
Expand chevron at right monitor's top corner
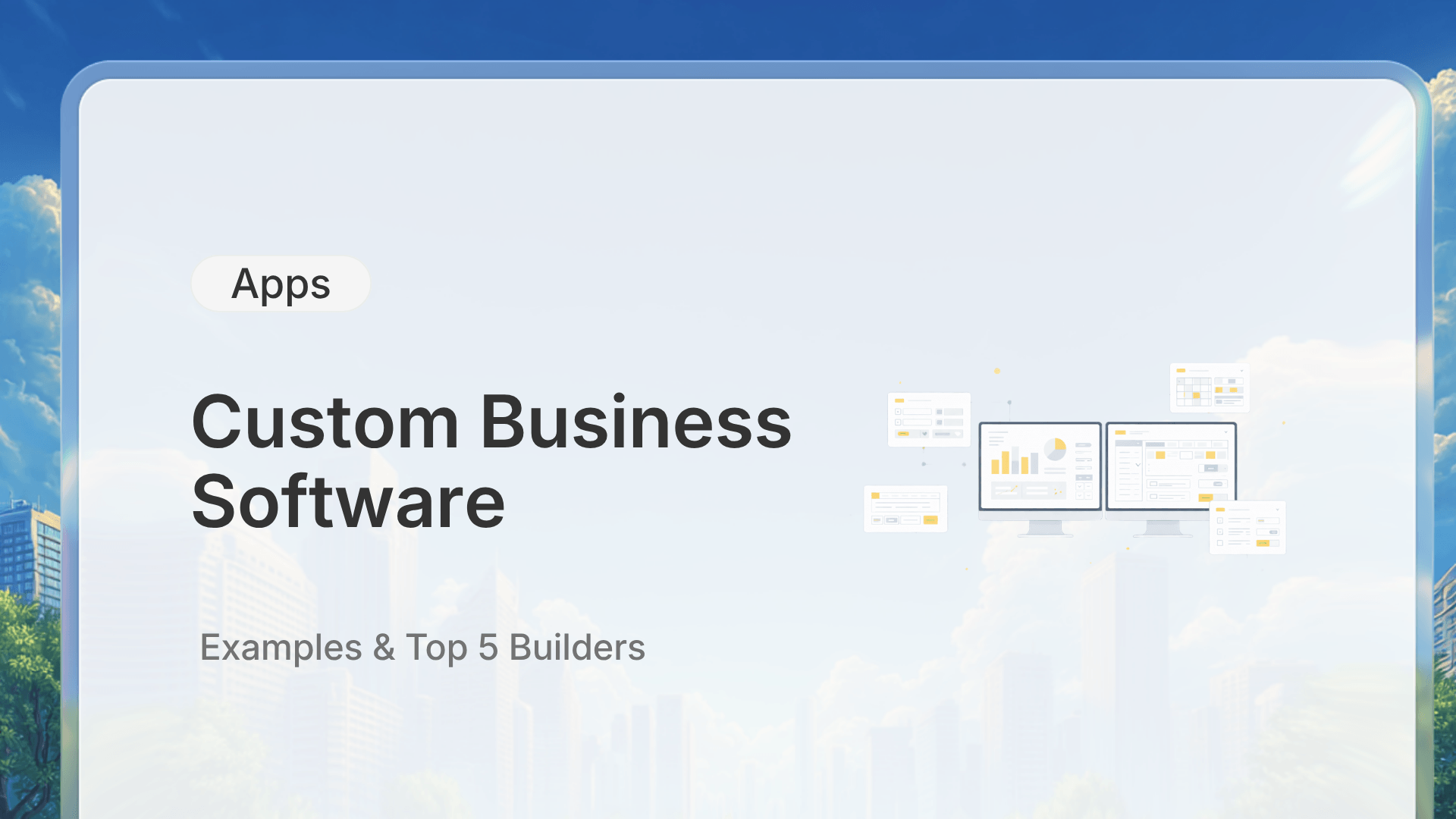(x=1225, y=431)
